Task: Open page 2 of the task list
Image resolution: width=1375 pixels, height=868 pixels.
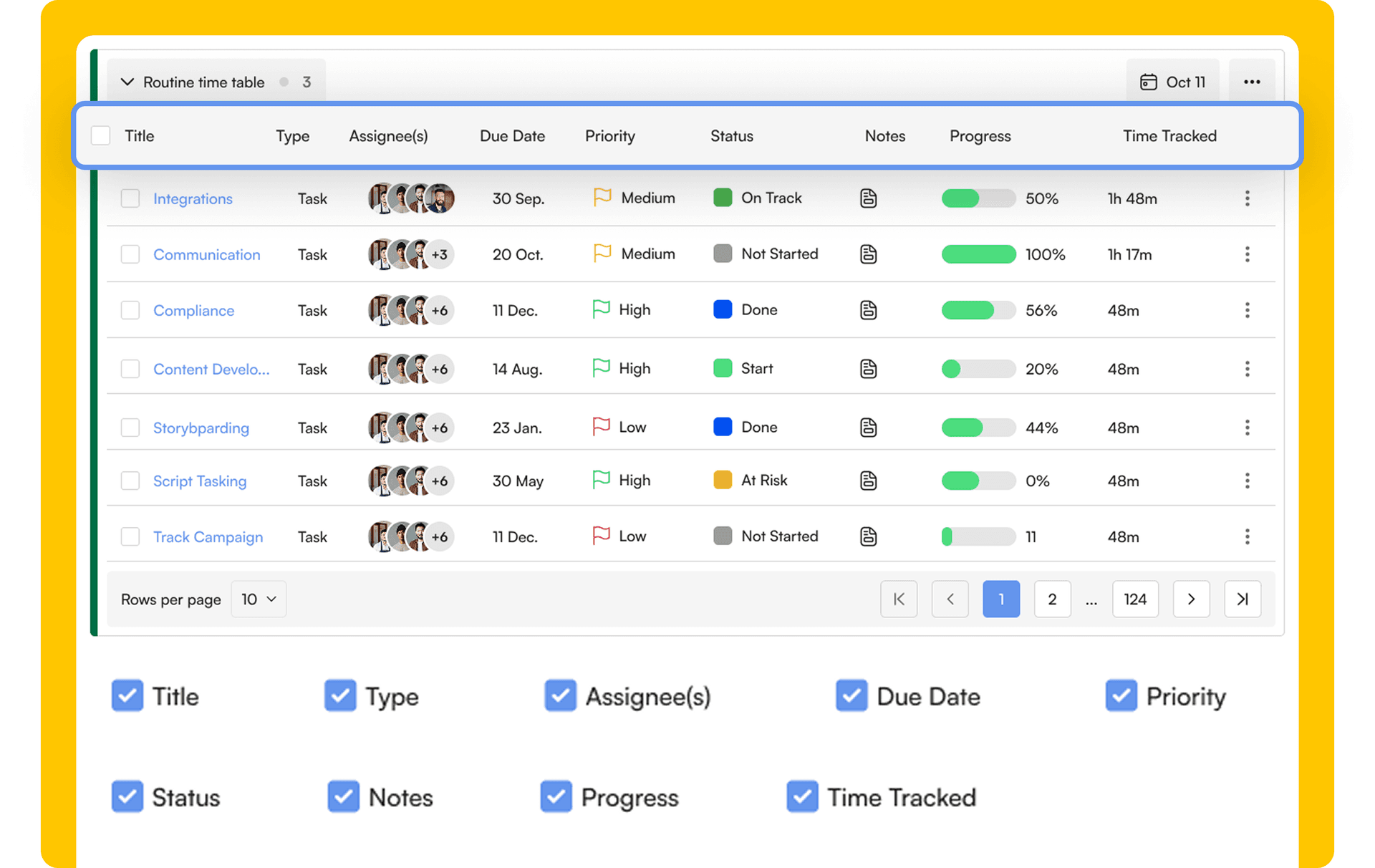Action: 1052,599
